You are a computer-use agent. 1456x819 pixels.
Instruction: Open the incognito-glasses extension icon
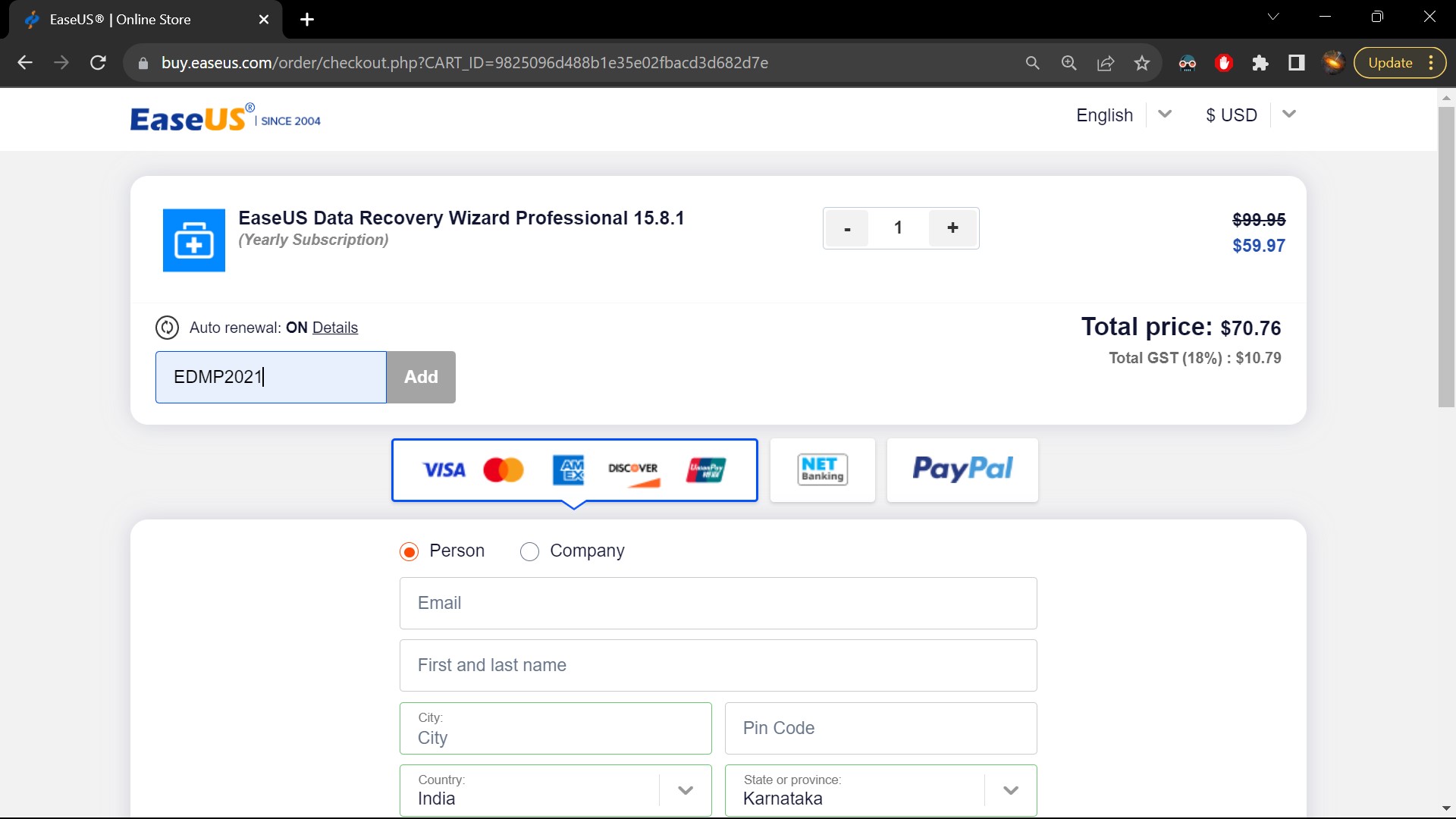1188,63
